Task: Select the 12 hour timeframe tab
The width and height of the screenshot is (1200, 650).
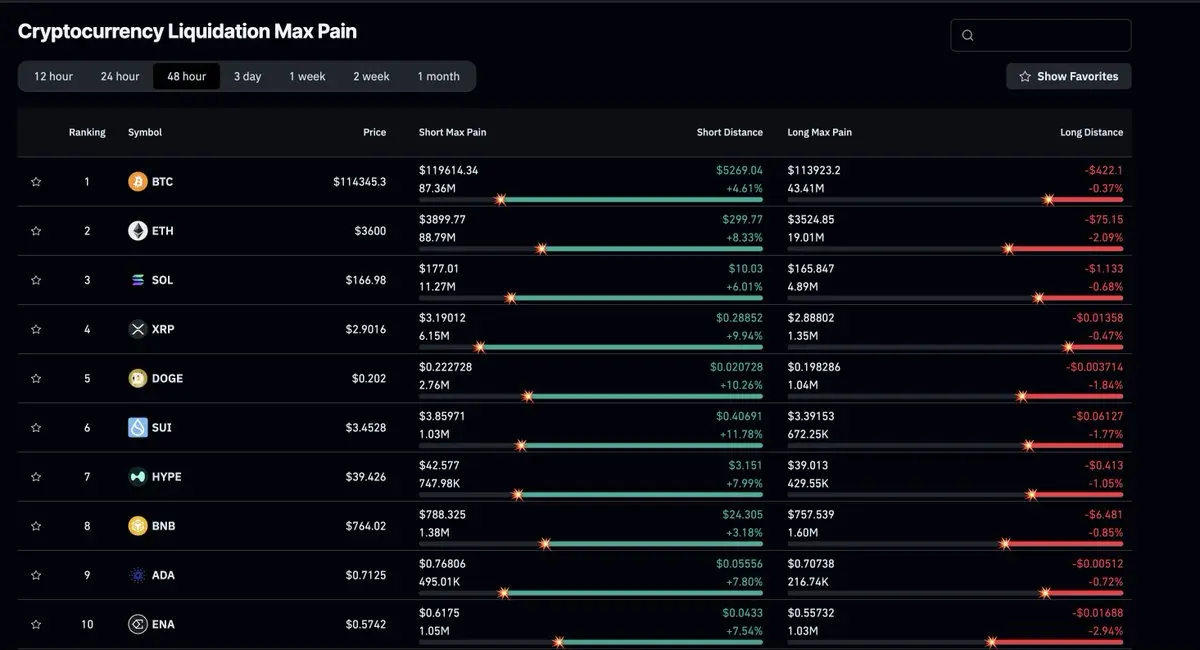Action: point(53,76)
